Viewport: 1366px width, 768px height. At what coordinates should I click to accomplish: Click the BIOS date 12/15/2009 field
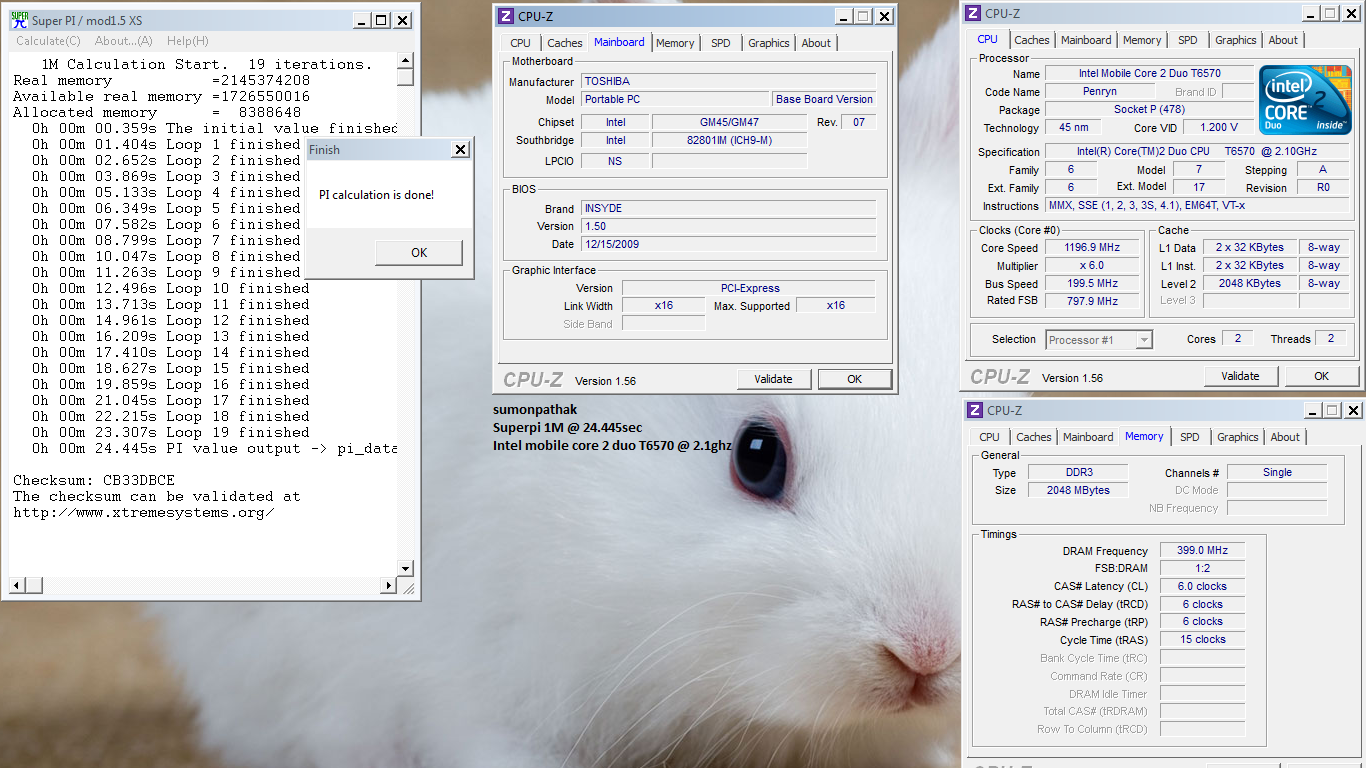tap(728, 244)
